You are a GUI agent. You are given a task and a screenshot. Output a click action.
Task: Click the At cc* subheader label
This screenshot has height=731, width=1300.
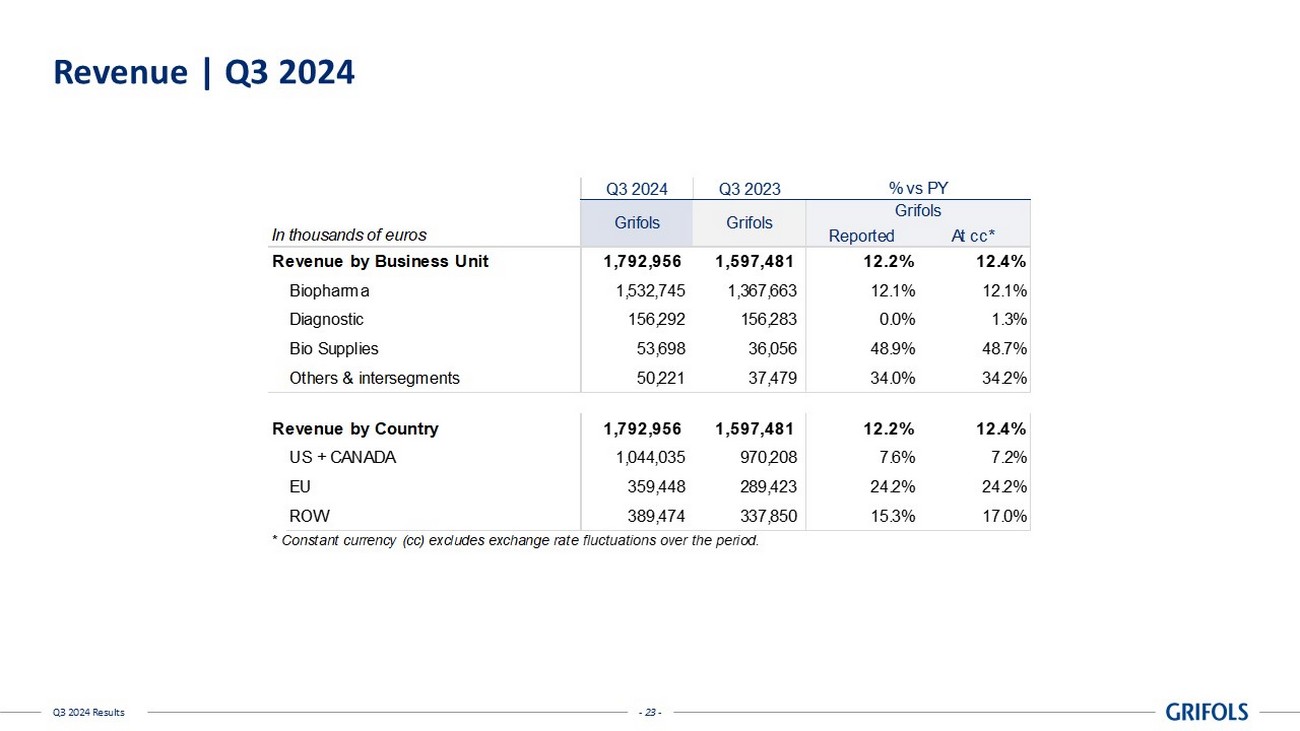972,236
